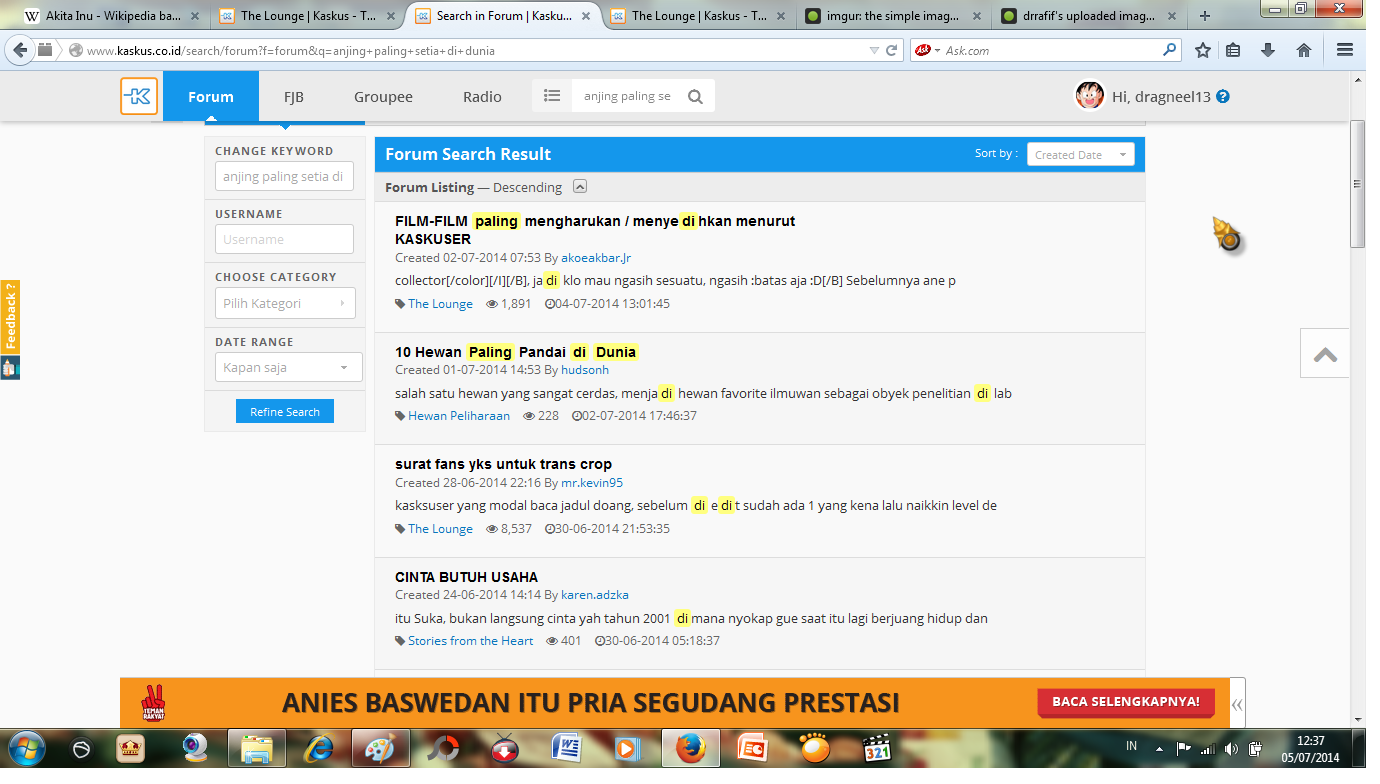Open Internet Explorer from taskbar
Screen dimensions: 1380x784
[319, 748]
